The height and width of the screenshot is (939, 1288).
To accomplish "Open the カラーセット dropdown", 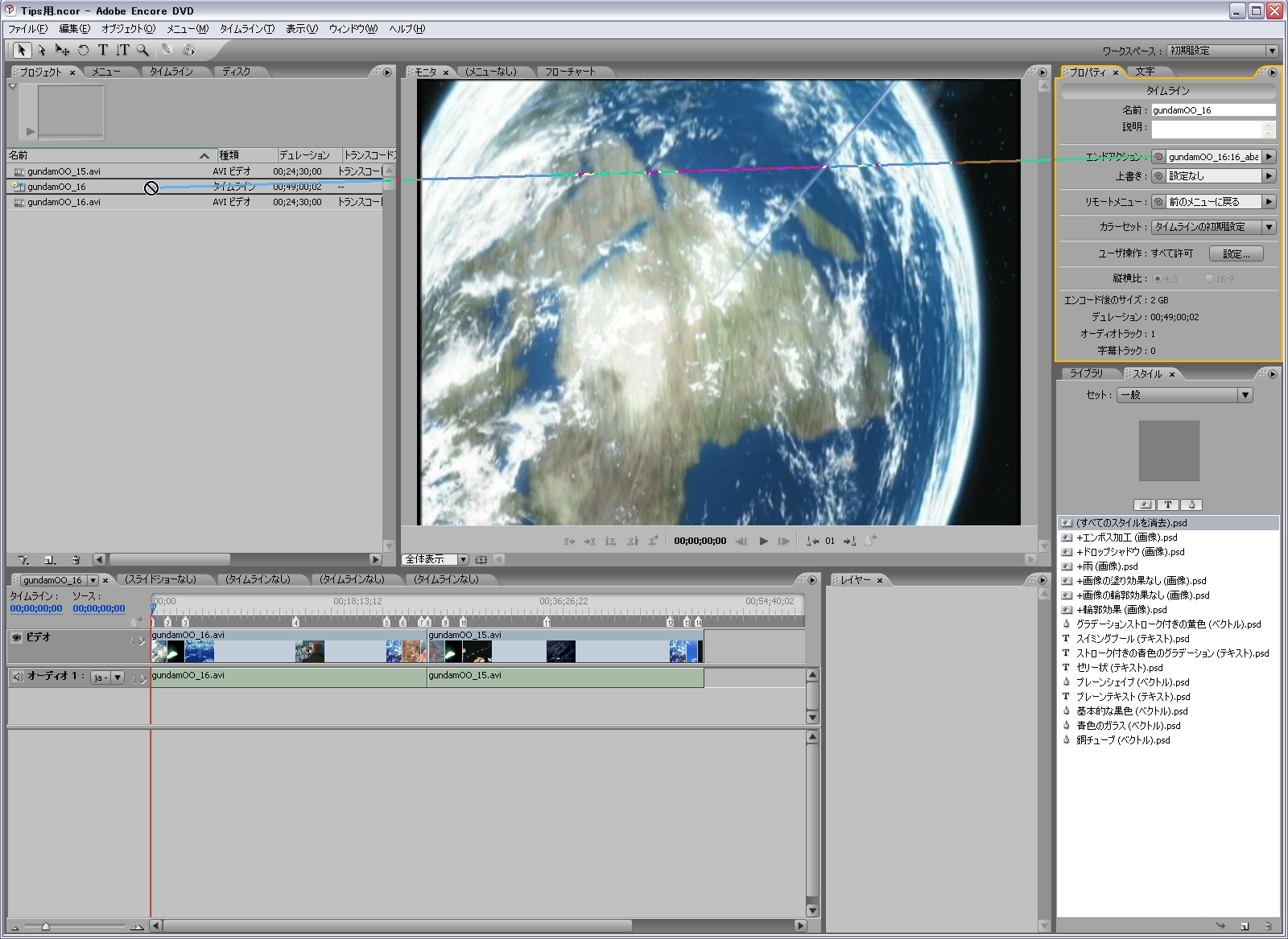I will tap(1214, 227).
